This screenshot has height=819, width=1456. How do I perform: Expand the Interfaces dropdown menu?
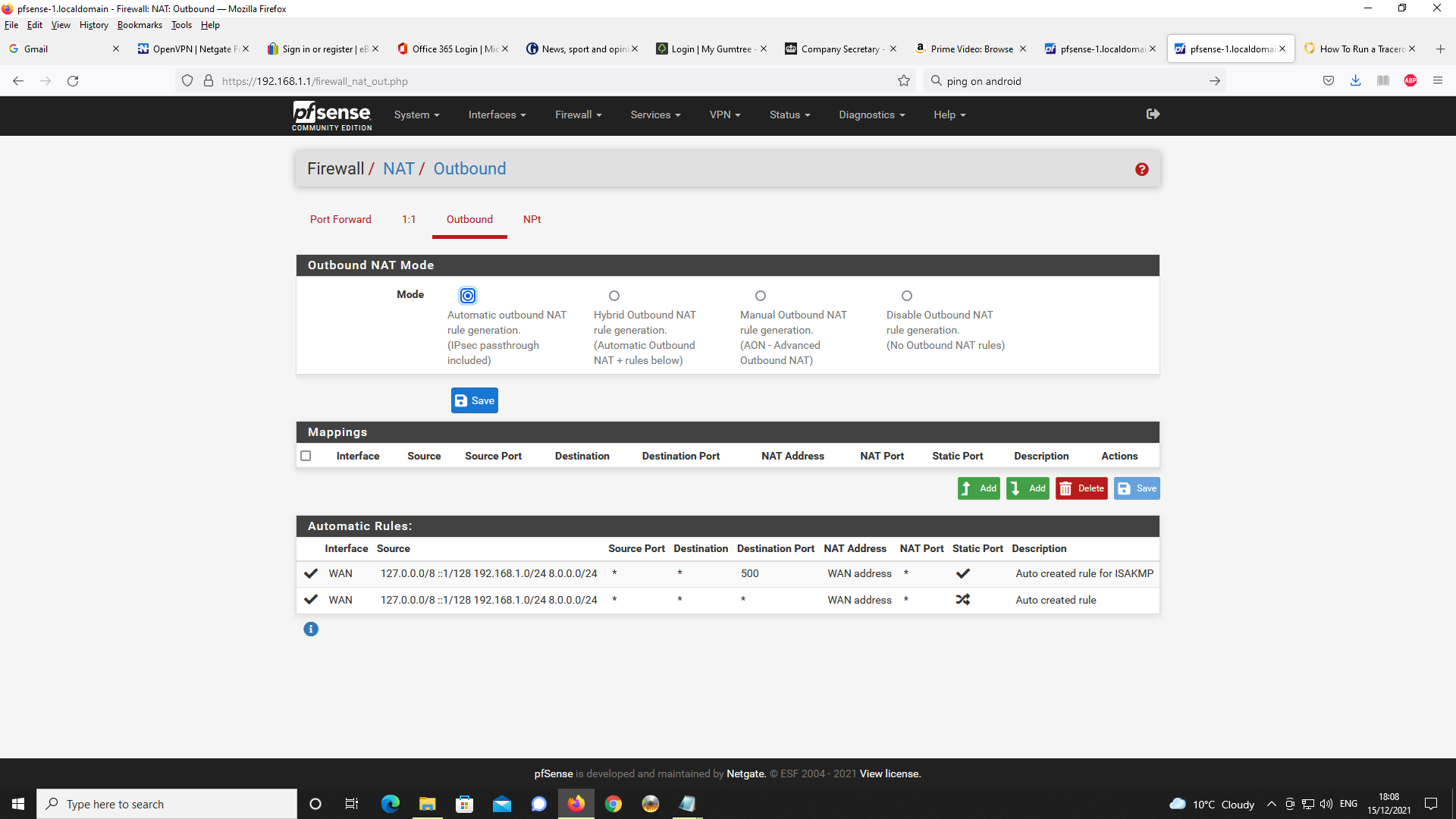[497, 115]
